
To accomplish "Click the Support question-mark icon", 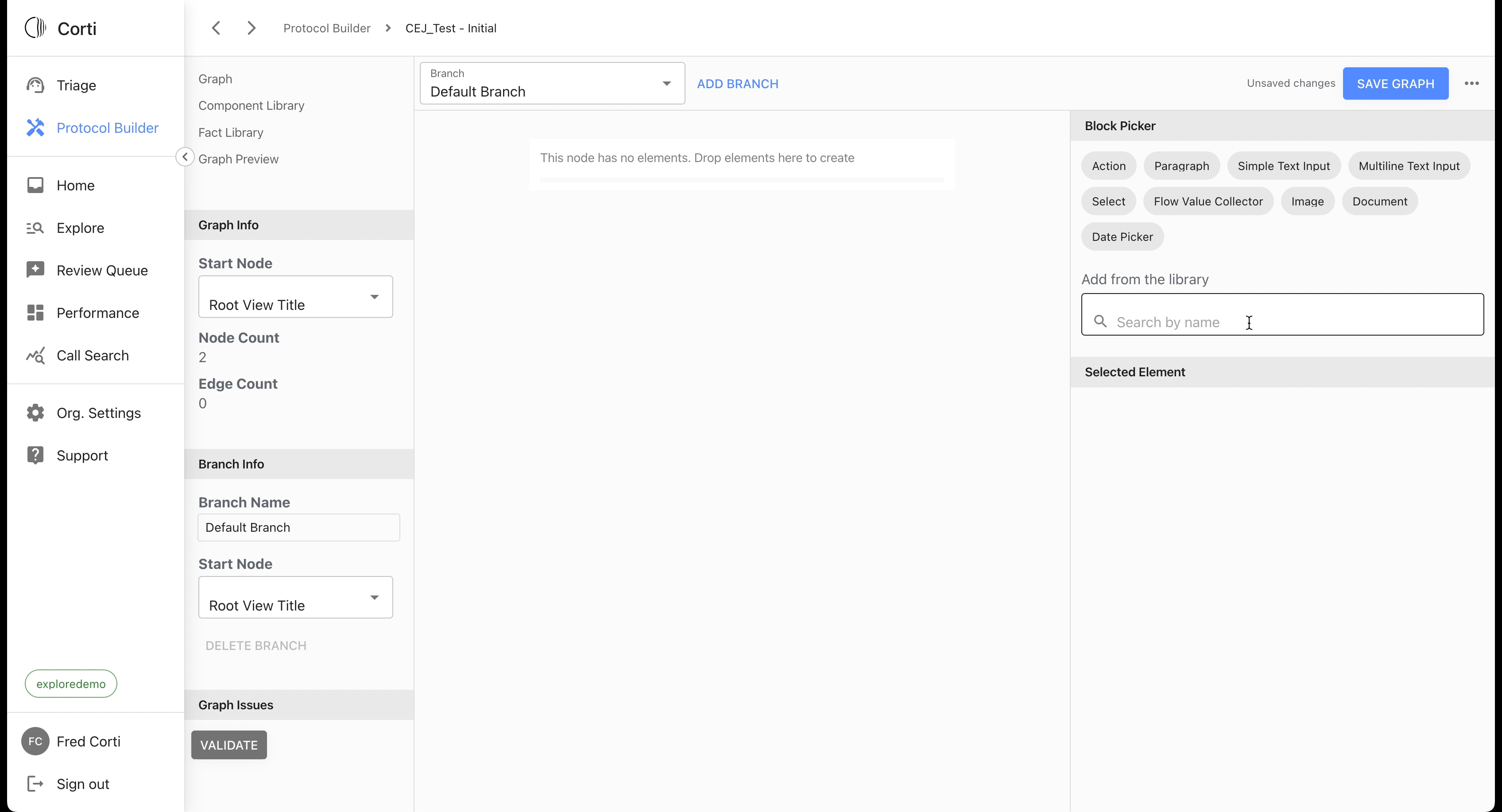I will pyautogui.click(x=35, y=455).
